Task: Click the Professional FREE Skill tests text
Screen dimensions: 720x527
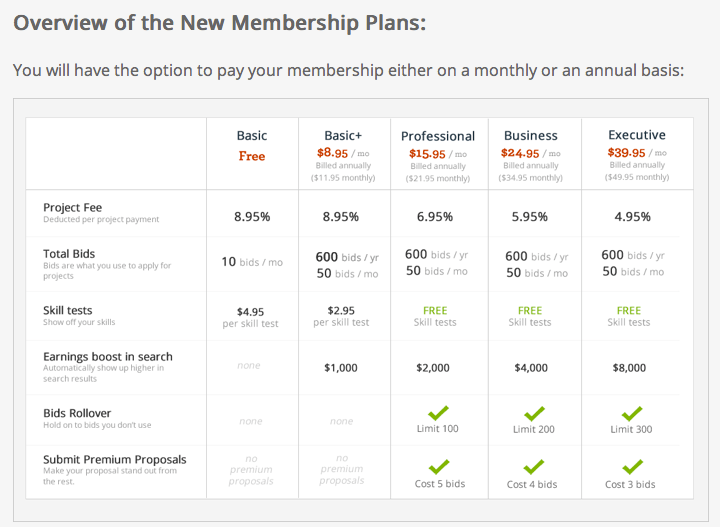Action: [435, 310]
